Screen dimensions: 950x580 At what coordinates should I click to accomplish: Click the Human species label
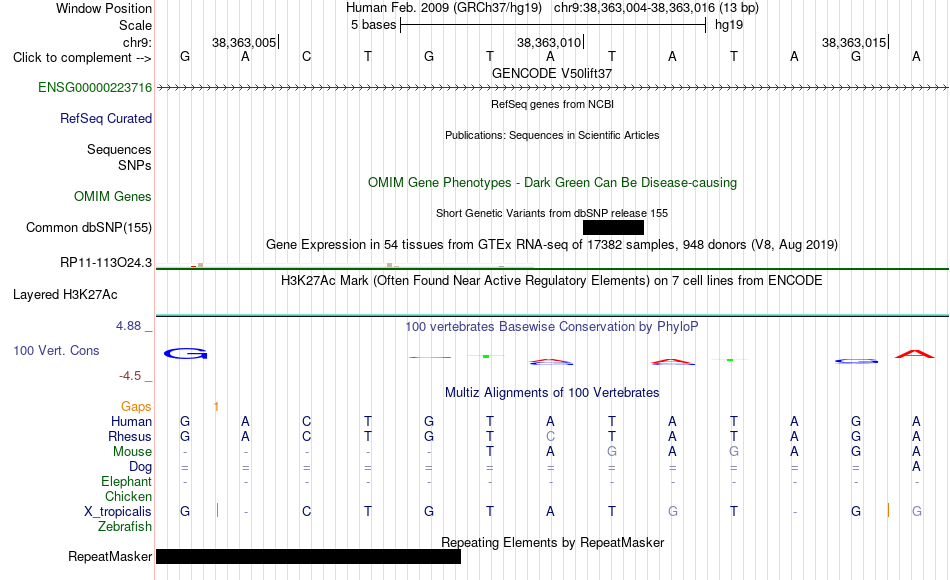coord(131,421)
